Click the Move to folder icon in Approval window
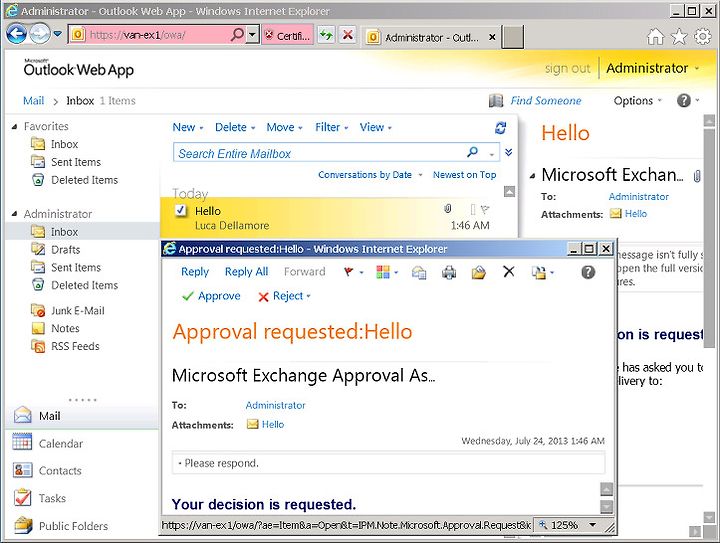Viewport: 720px width, 543px height. point(478,273)
